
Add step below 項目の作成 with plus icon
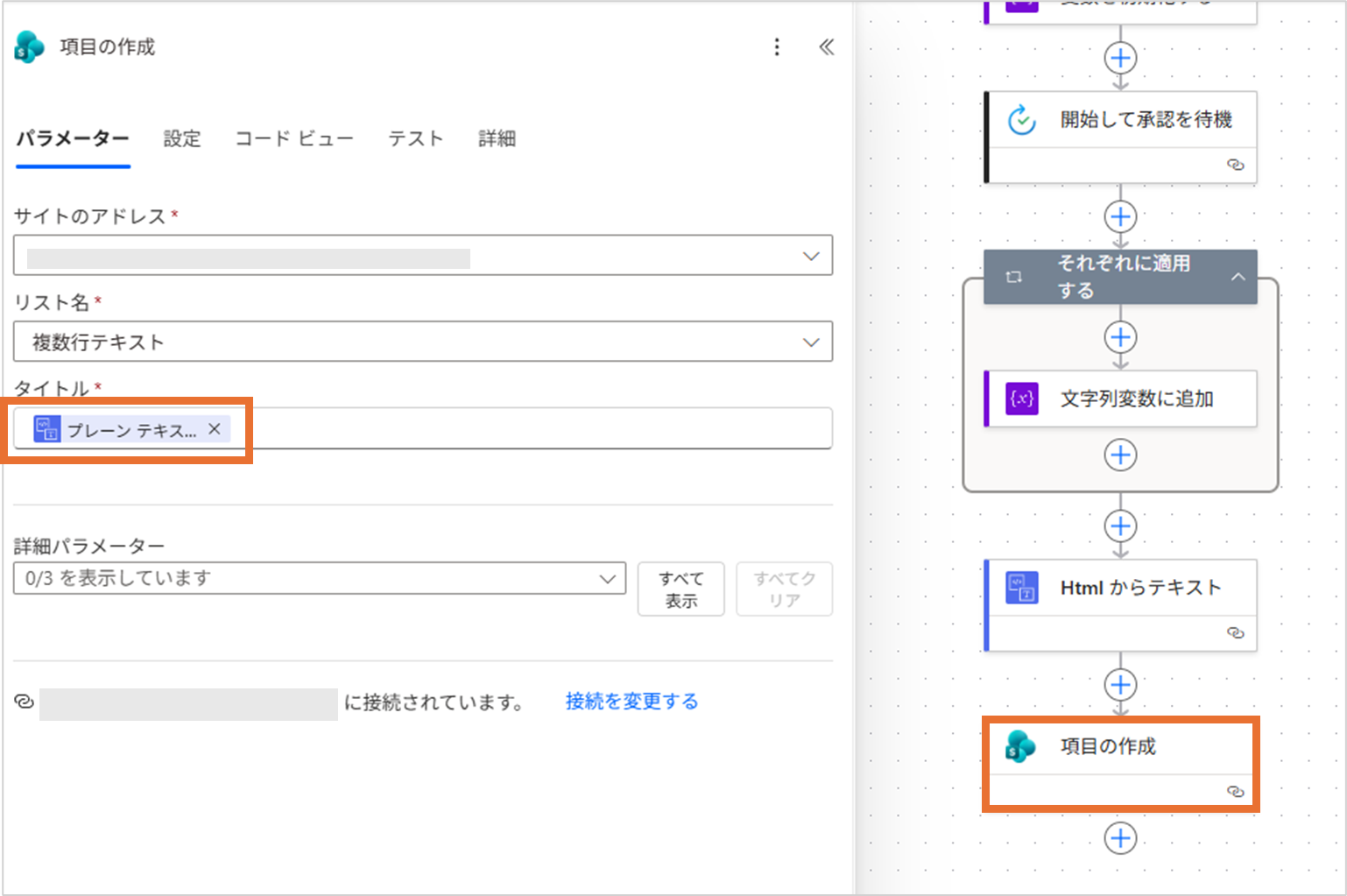pos(1120,838)
